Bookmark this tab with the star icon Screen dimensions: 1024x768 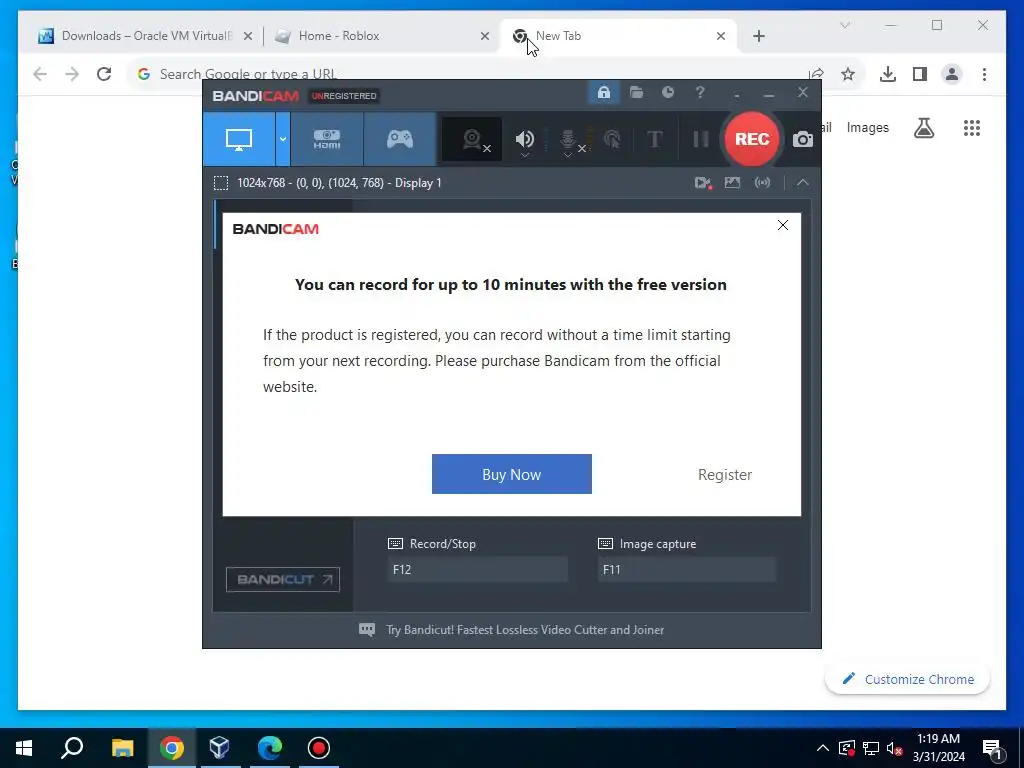(x=848, y=74)
